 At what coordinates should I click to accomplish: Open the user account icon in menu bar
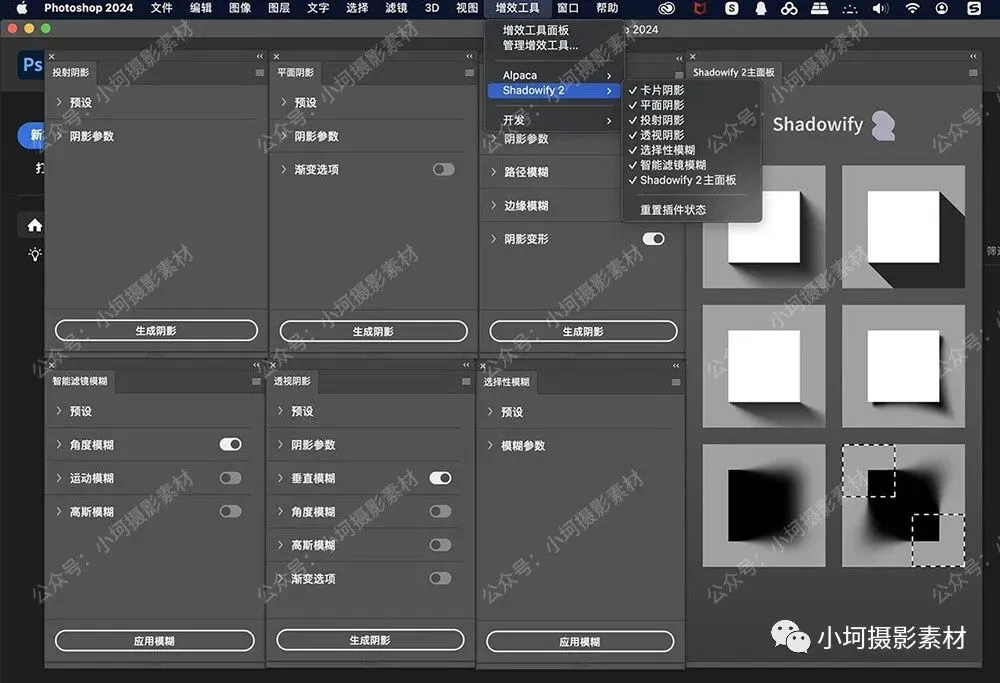click(x=941, y=8)
